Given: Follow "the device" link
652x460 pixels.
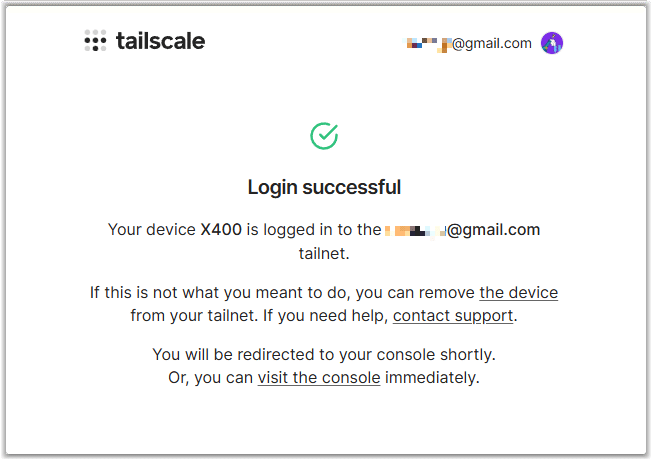Looking at the screenshot, I should [x=519, y=293].
